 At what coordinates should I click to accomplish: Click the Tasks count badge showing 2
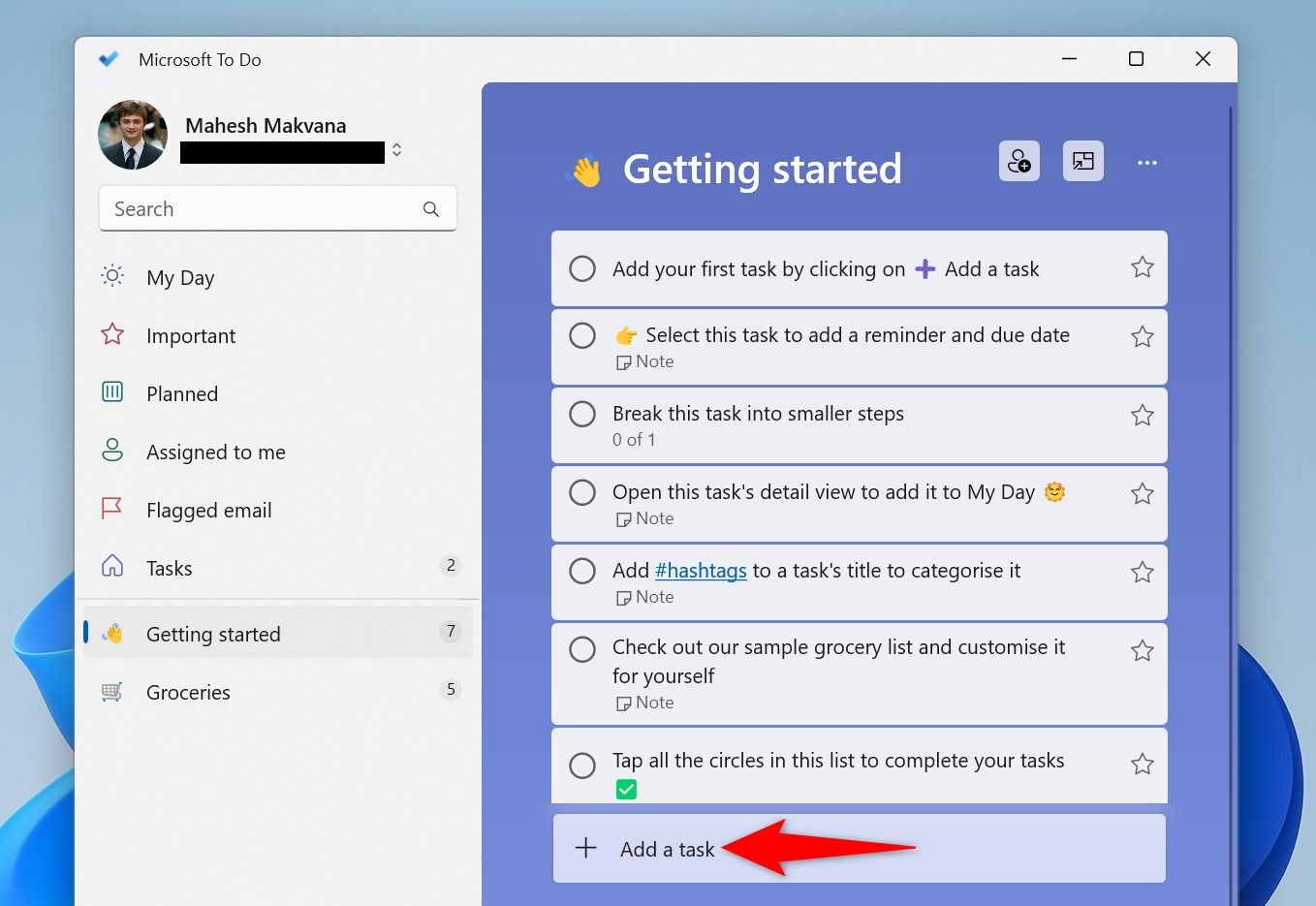451,566
